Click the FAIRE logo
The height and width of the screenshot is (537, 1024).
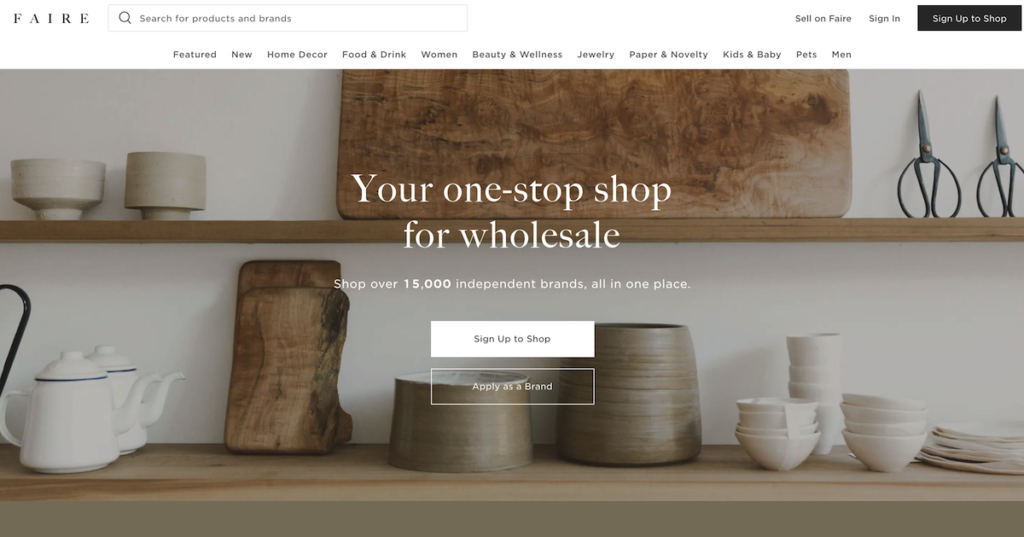click(x=51, y=18)
